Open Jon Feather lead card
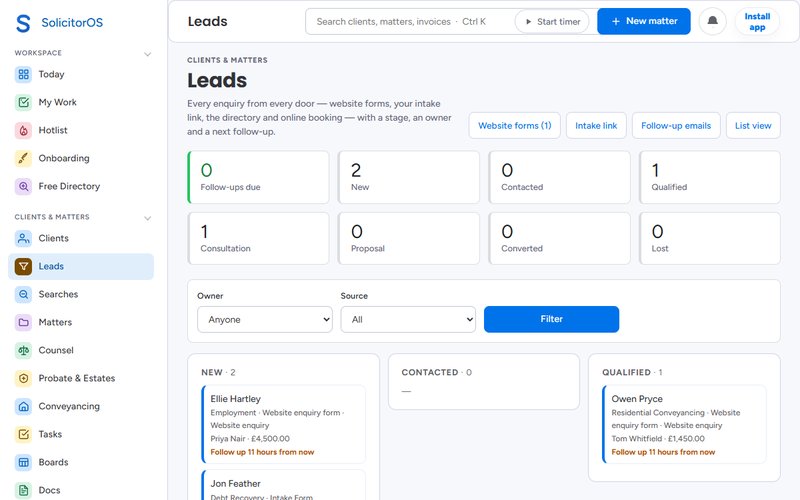 coord(284,485)
